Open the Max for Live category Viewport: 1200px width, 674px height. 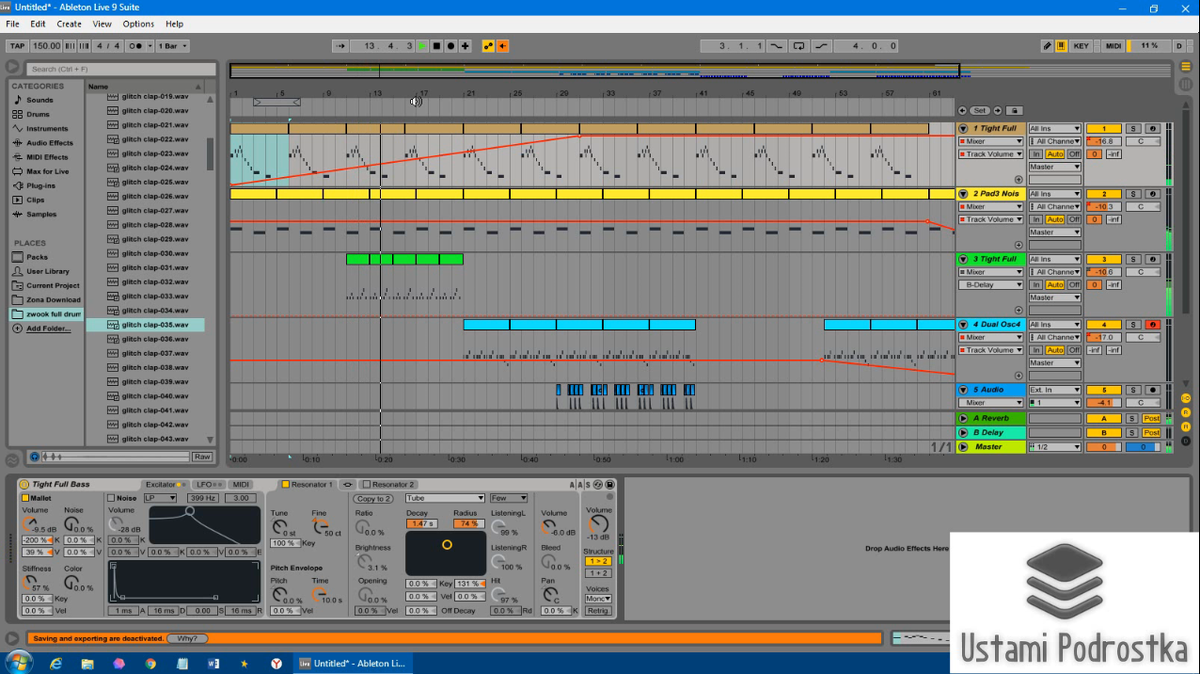pyautogui.click(x=47, y=171)
